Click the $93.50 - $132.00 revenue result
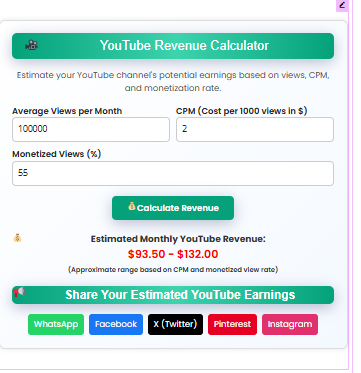This screenshot has width=361, height=373. [173, 254]
